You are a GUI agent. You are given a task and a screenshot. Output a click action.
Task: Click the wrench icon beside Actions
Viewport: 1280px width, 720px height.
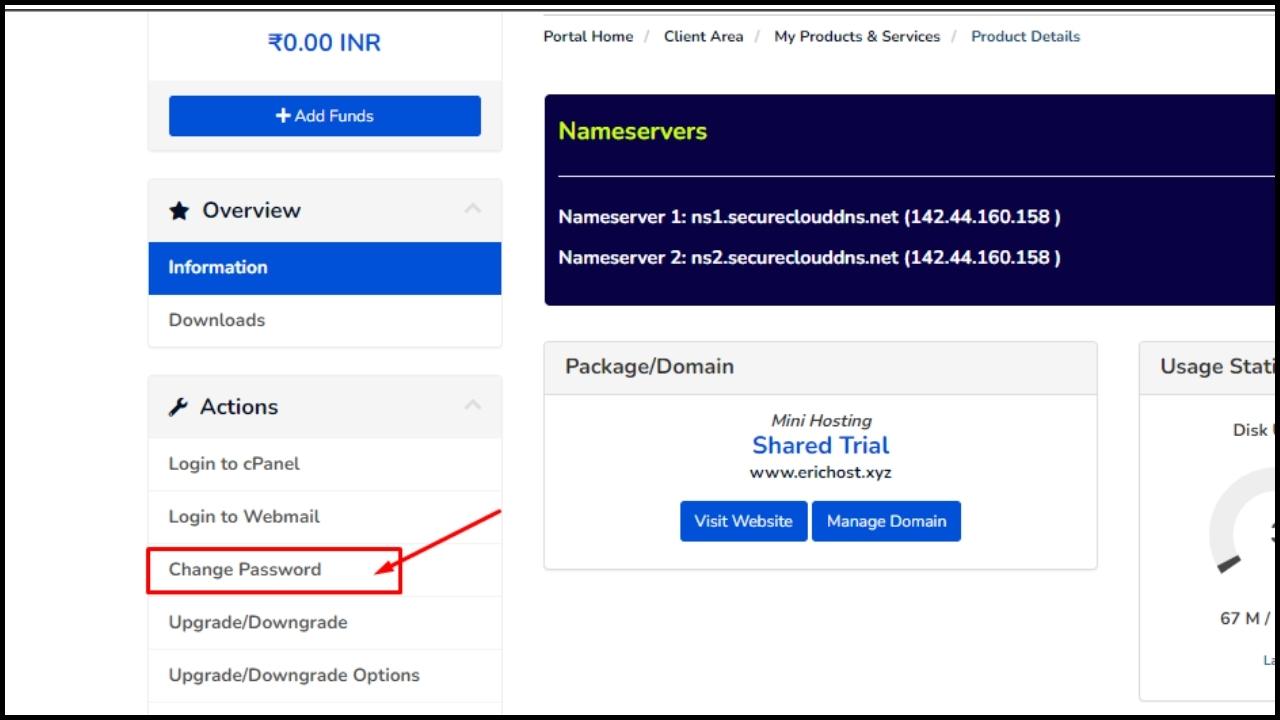click(179, 406)
